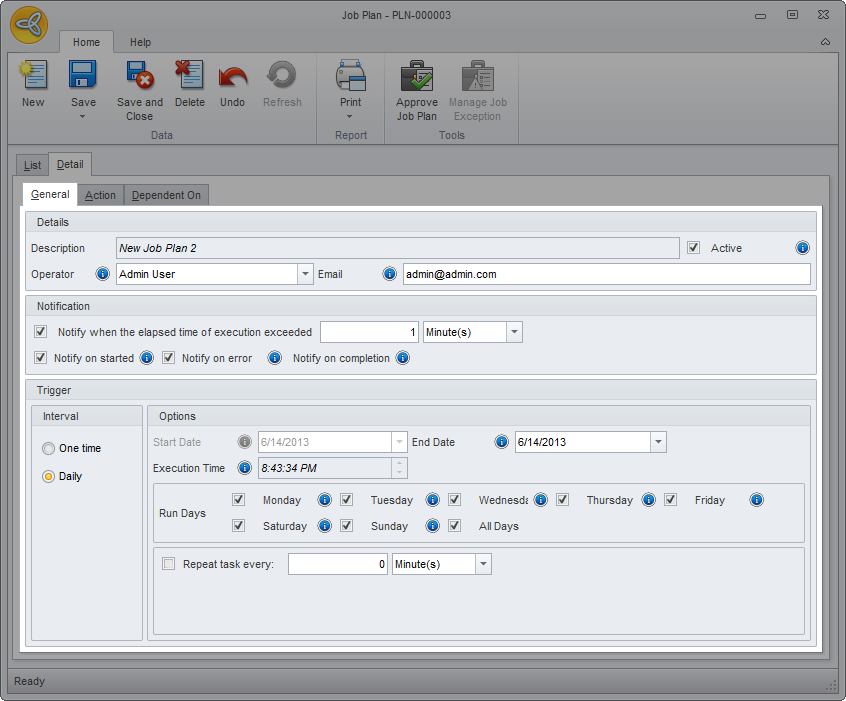Switch to the Action tab
846x701 pixels.
click(100, 195)
